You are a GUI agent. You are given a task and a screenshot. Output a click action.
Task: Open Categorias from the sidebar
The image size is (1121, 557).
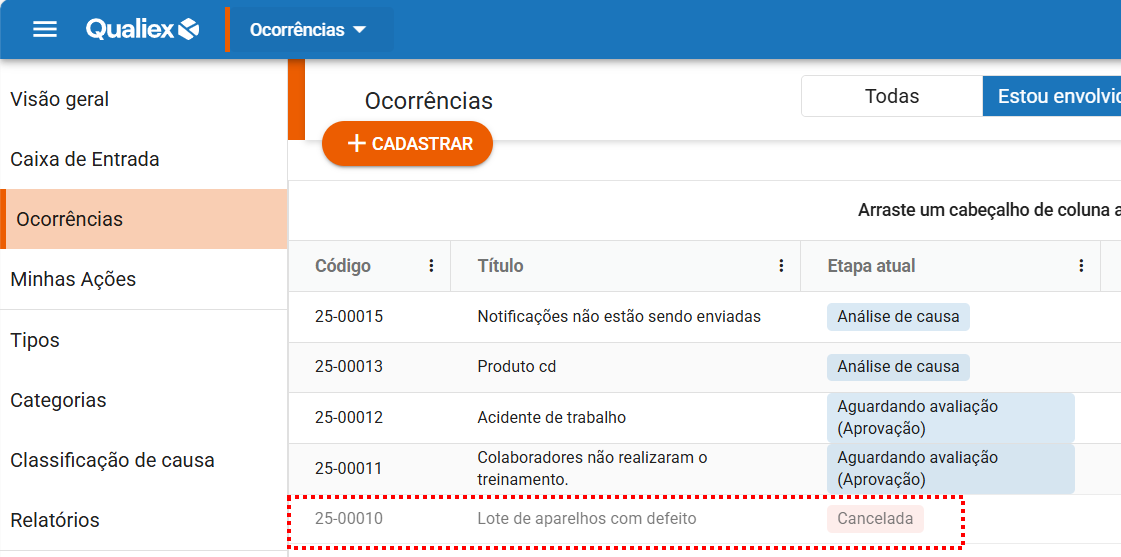coord(58,400)
